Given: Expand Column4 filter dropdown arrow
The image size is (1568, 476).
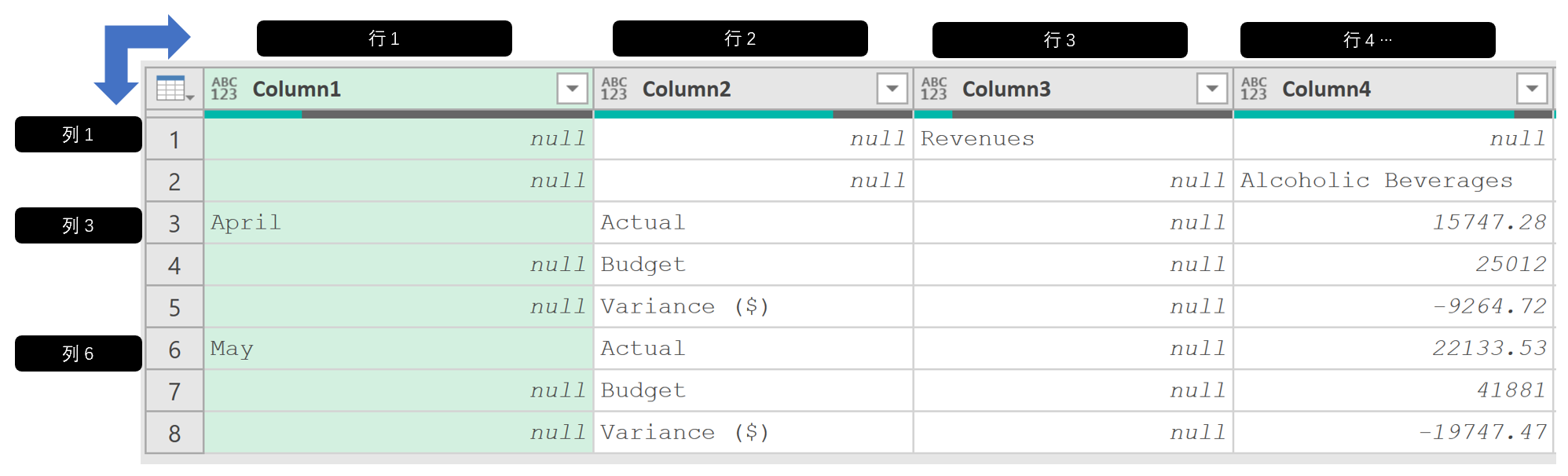Looking at the screenshot, I should 1532,89.
